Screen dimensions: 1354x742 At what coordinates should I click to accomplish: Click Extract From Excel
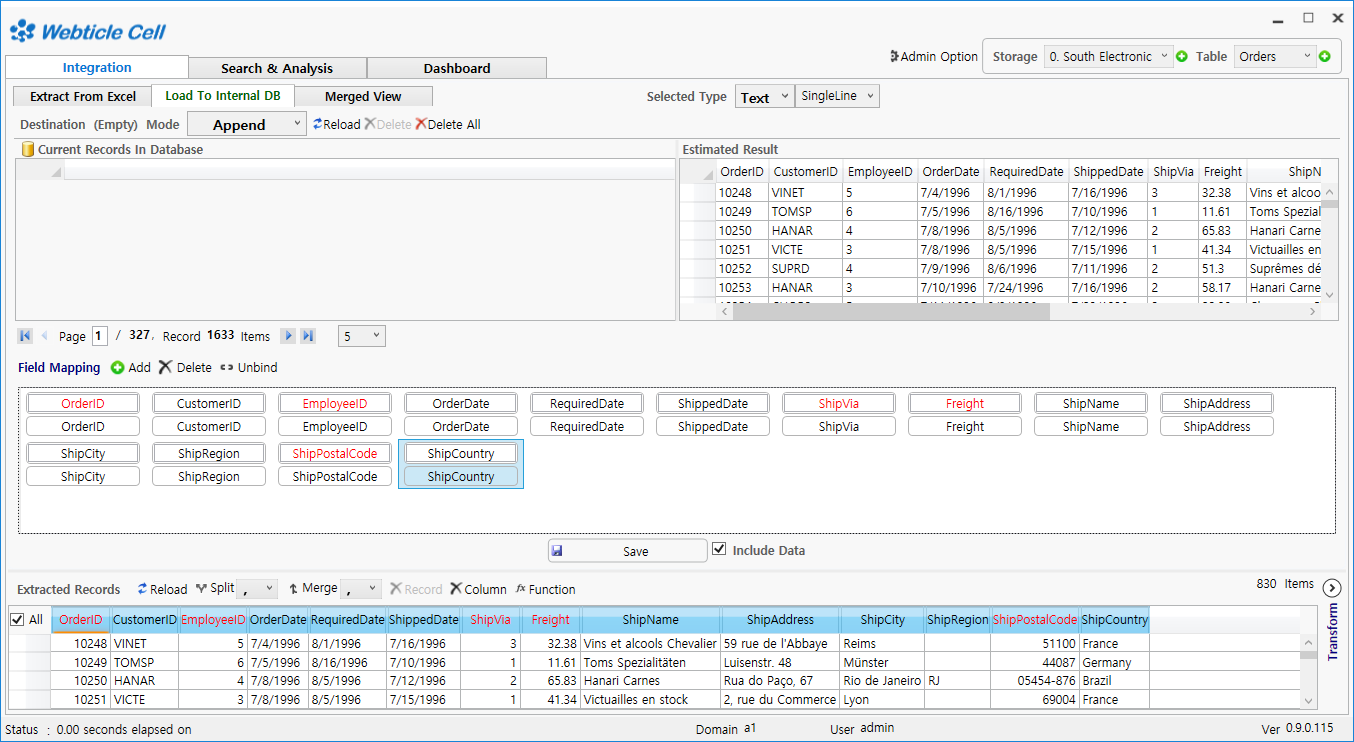(81, 96)
